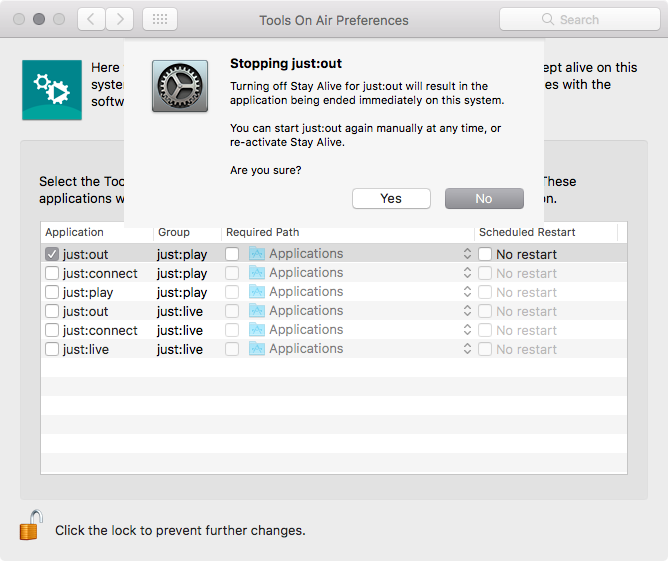
Task: Click the orange padlock icon
Action: tap(31, 525)
